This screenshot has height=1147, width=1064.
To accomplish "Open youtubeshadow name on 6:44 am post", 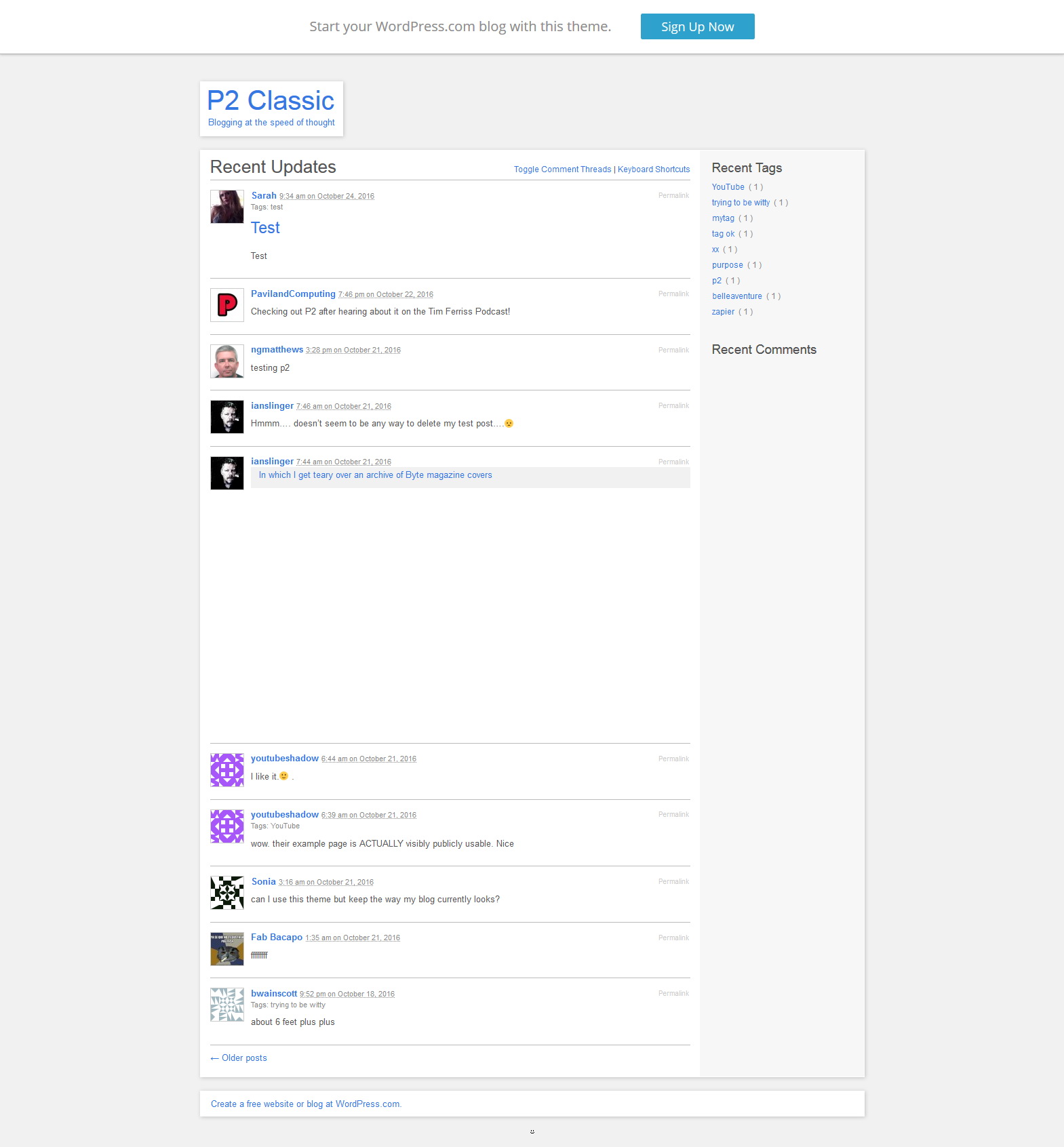I will point(285,758).
